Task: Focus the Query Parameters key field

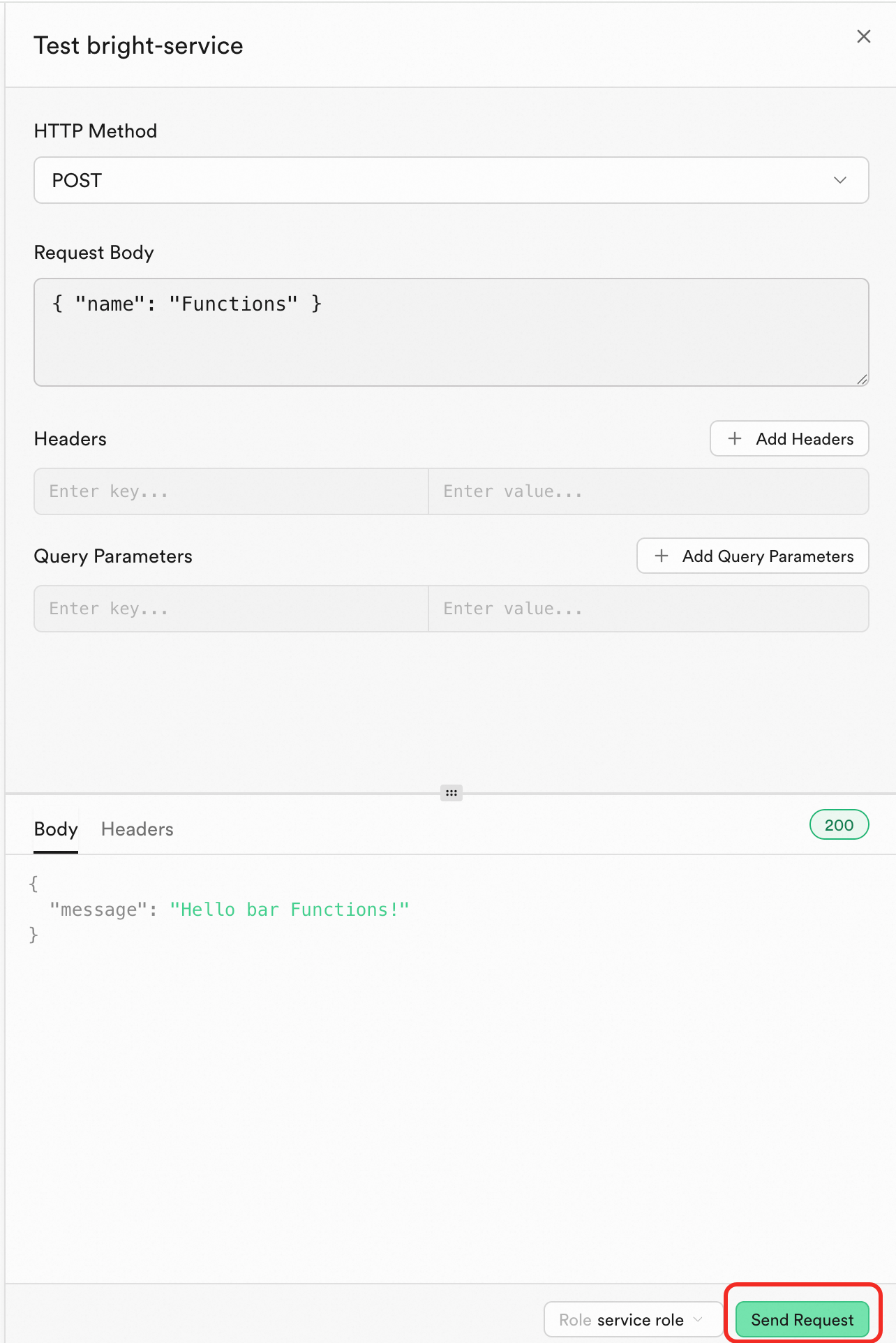Action: [231, 609]
